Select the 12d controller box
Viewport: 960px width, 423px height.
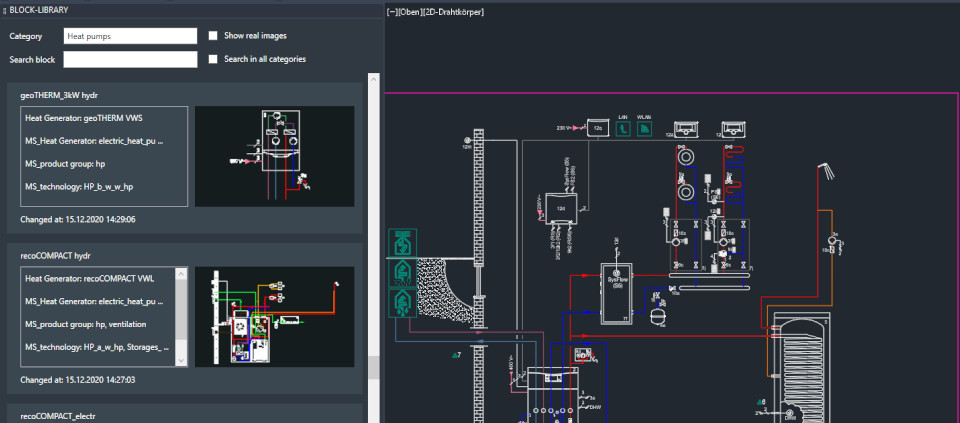[x=561, y=208]
